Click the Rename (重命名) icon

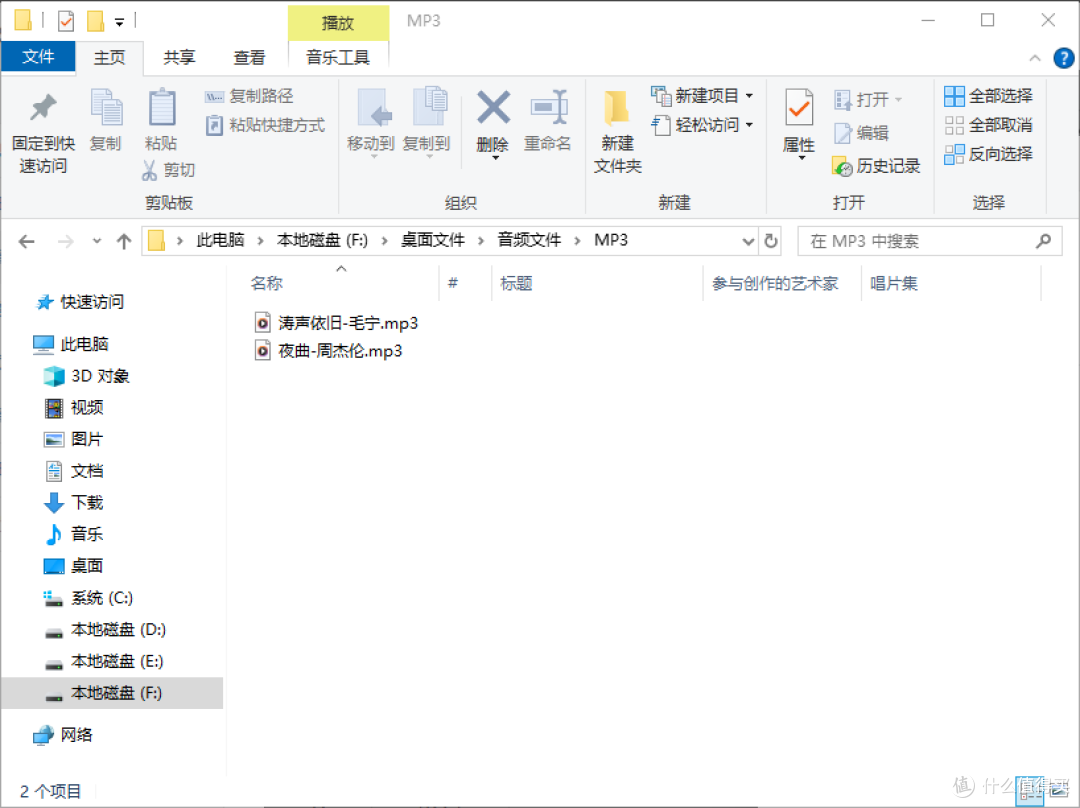click(x=548, y=107)
